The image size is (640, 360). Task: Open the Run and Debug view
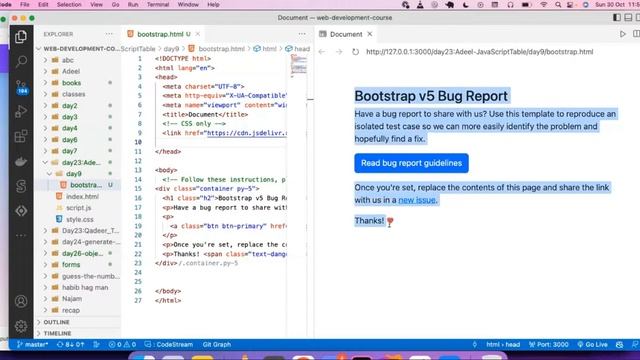coord(21,111)
